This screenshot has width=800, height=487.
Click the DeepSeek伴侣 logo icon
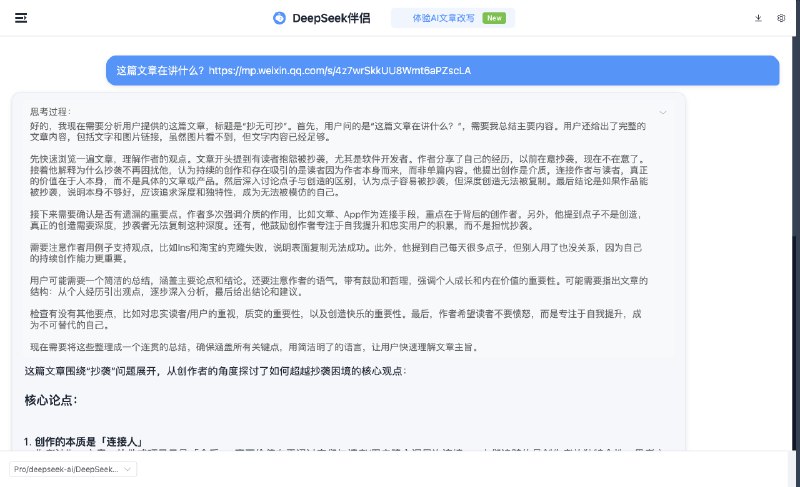pyautogui.click(x=279, y=18)
